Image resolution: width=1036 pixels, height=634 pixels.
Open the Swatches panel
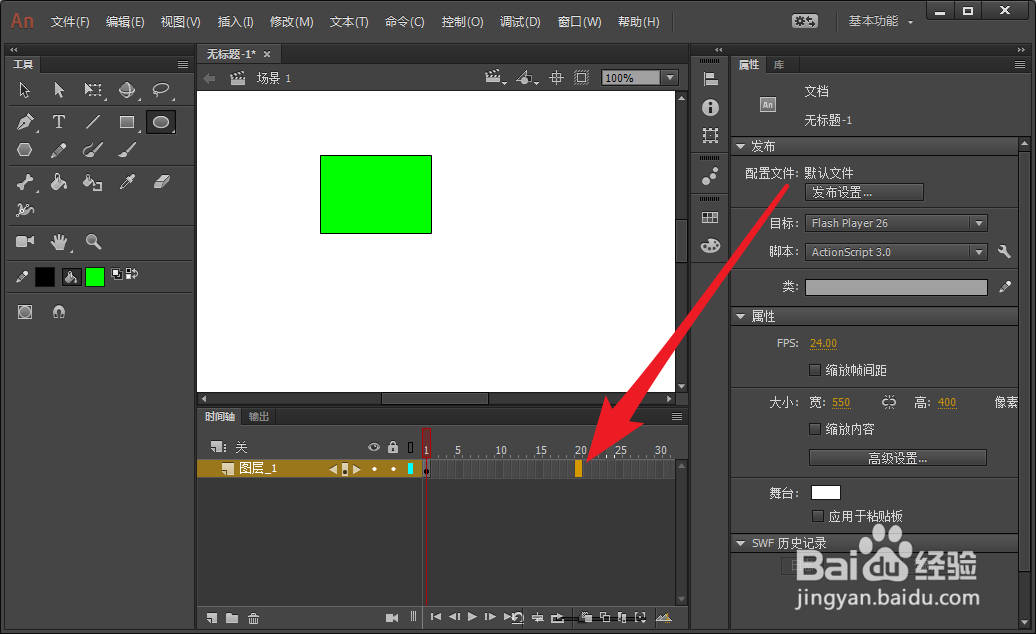coord(709,217)
